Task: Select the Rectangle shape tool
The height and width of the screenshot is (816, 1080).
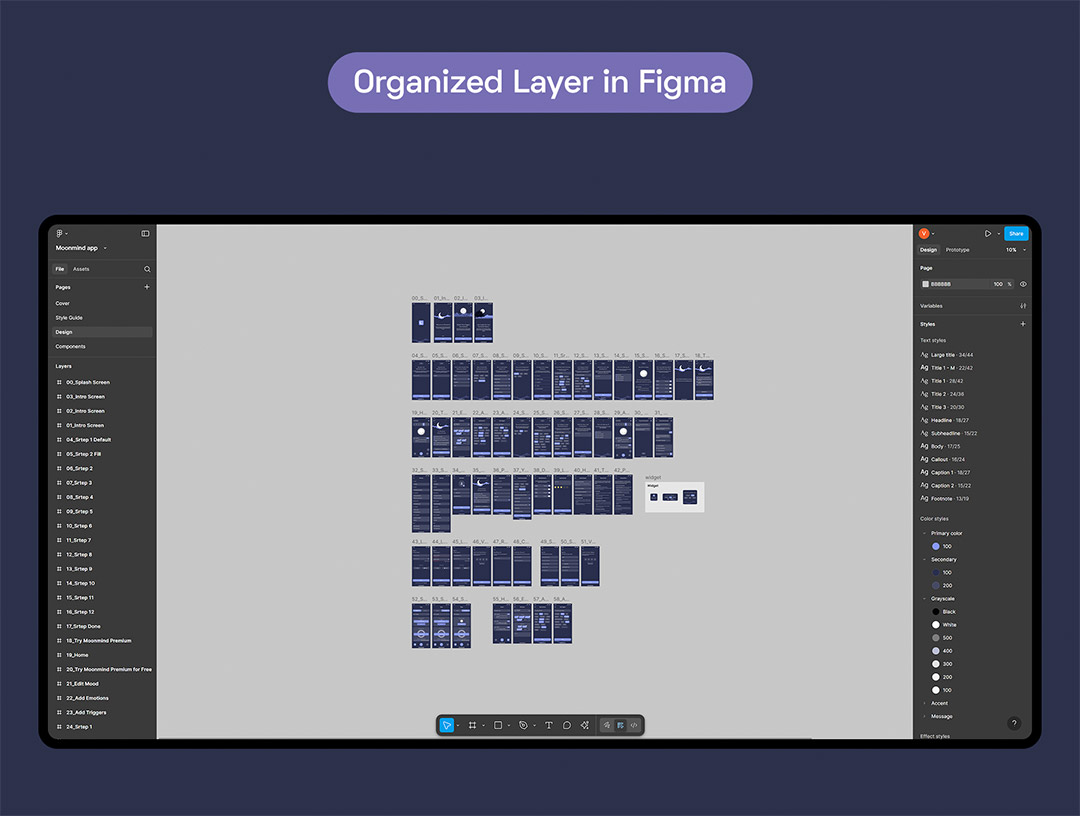Action: click(x=498, y=725)
